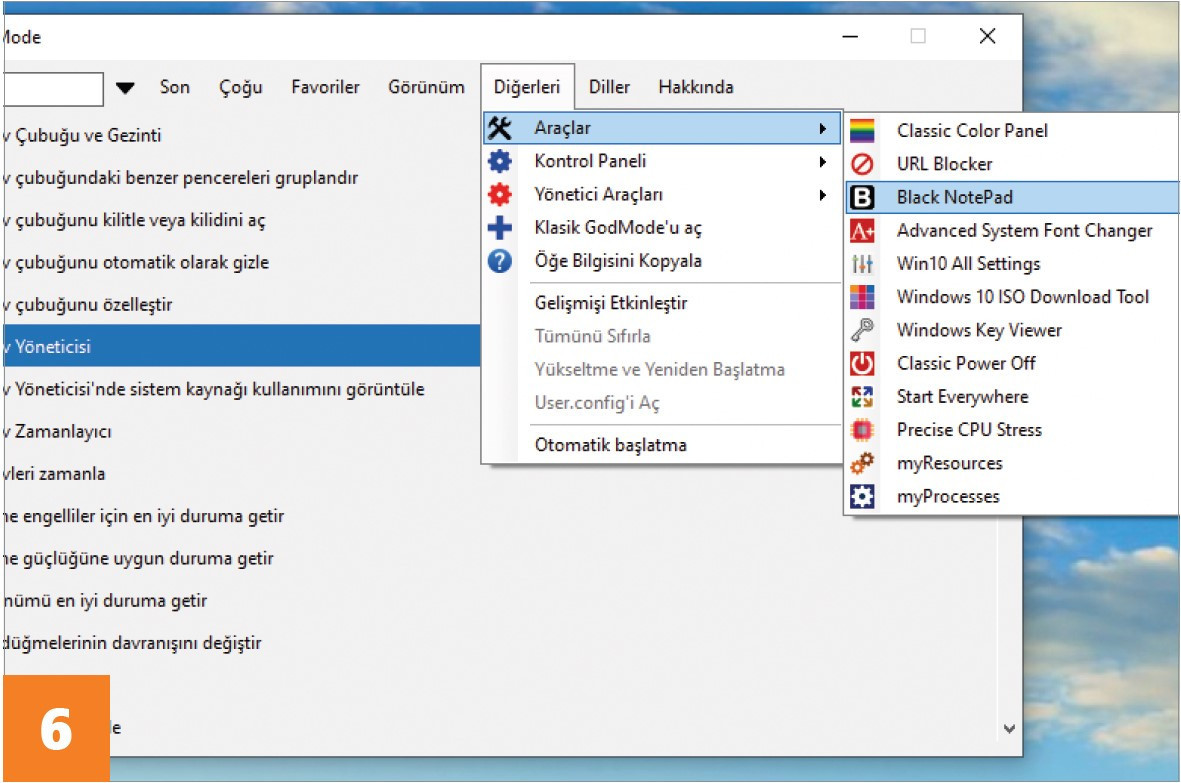
Task: Click the Windows Key Viewer key icon
Action: (862, 330)
